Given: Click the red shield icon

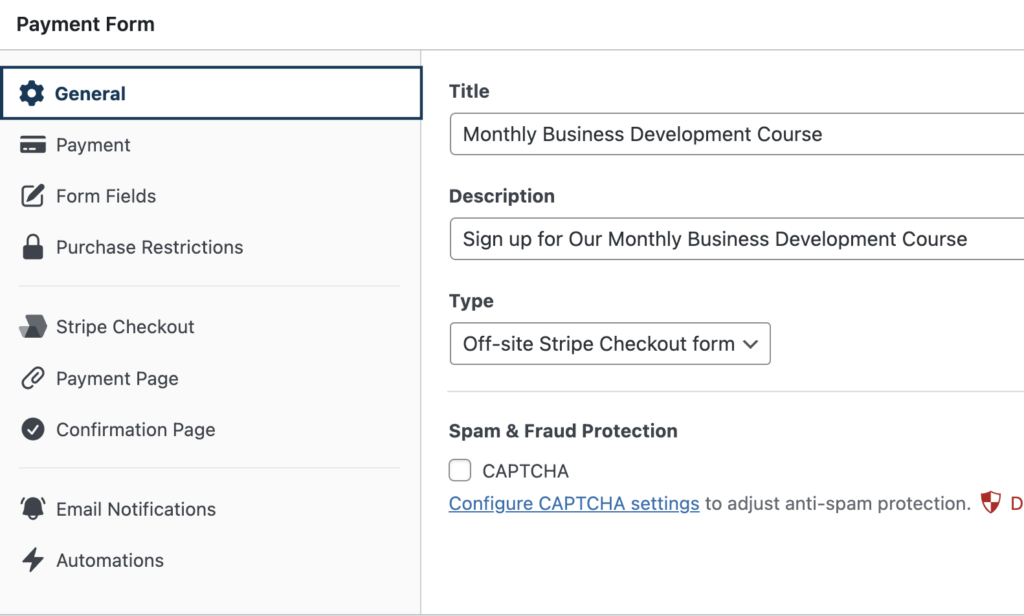Looking at the screenshot, I should tap(990, 503).
